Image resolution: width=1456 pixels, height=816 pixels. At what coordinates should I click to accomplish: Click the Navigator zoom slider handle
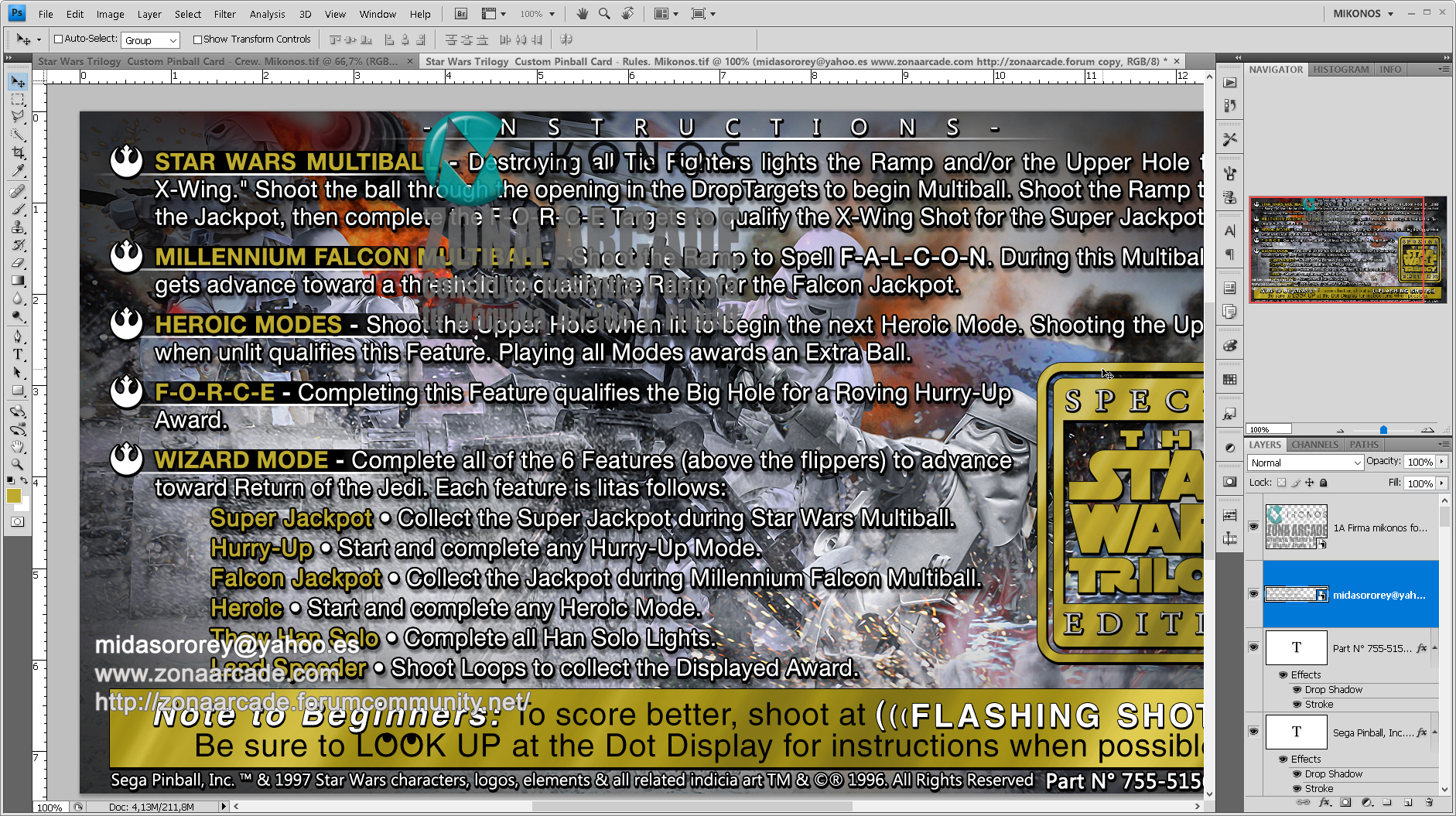click(x=1383, y=430)
